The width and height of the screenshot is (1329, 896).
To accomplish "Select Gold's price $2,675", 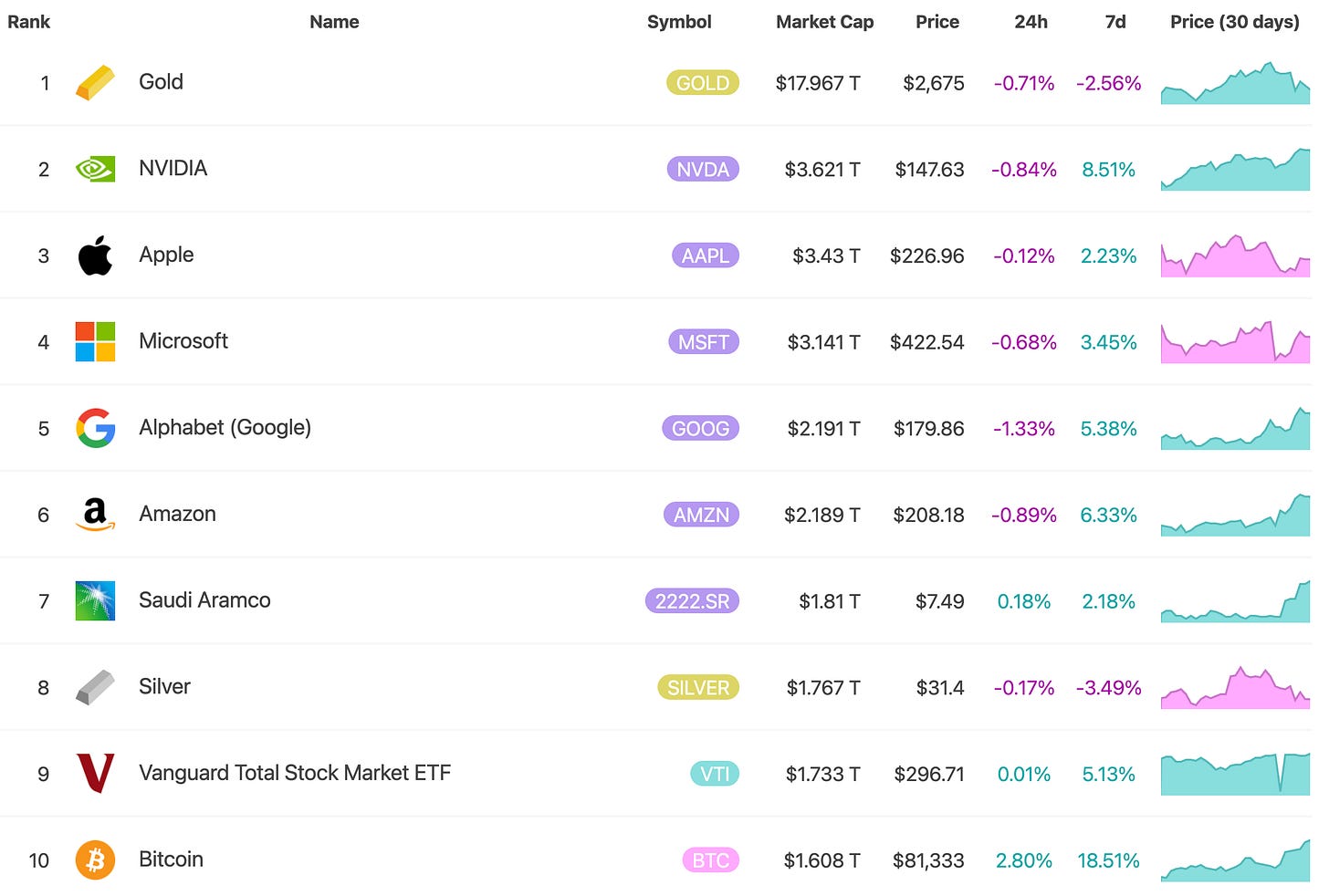I will point(934,84).
